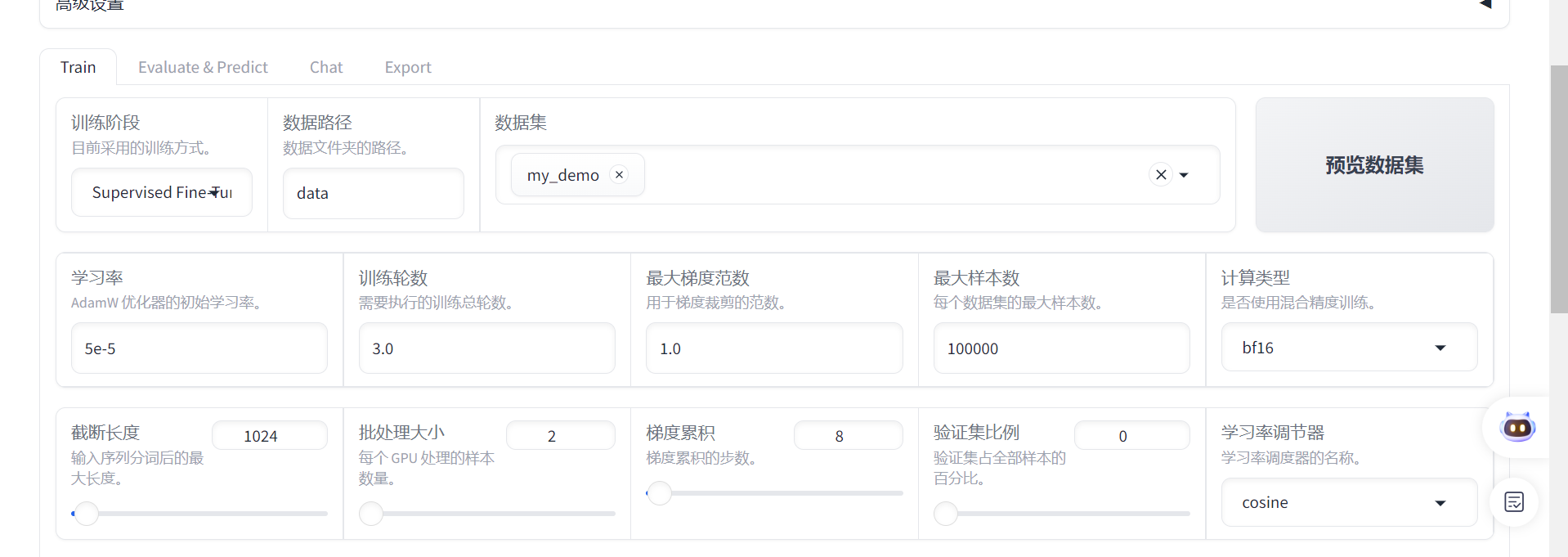Click the page vertical scrollbar
This screenshot has height=557, width=1568.
1558,188
